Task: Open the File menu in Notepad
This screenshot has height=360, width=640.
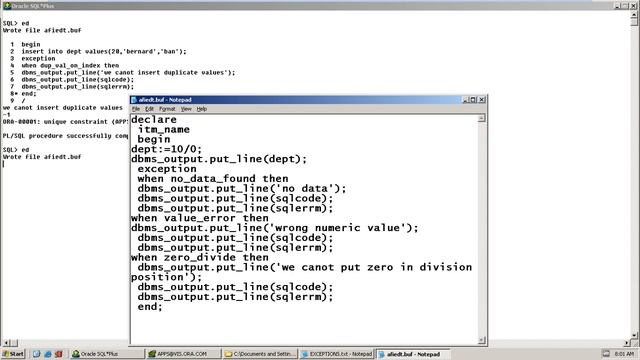Action: [136, 109]
